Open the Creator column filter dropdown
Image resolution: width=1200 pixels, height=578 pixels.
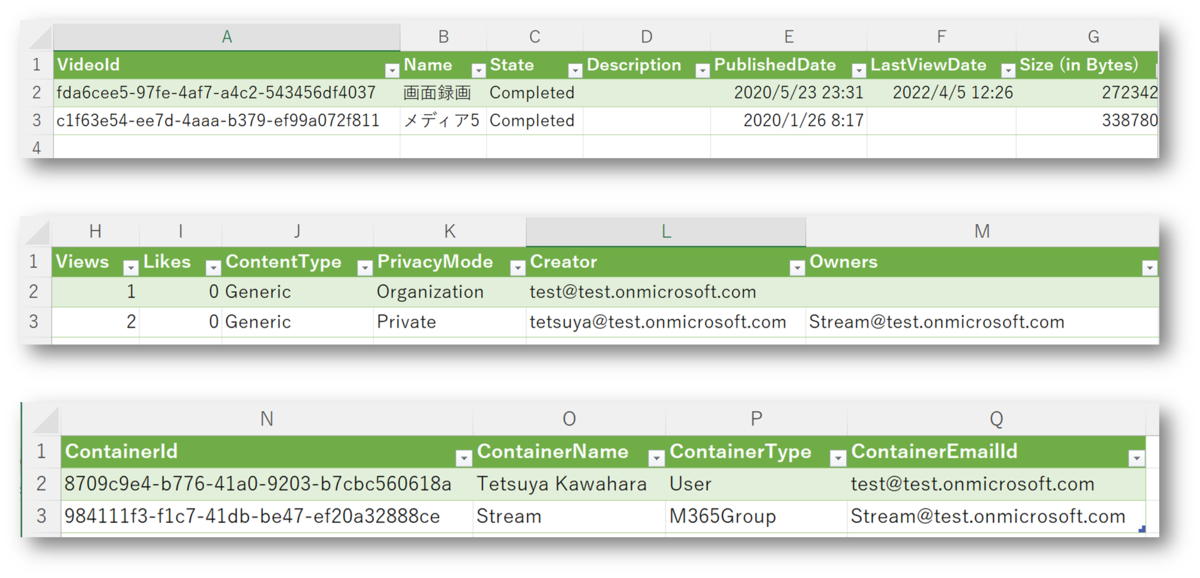click(797, 268)
